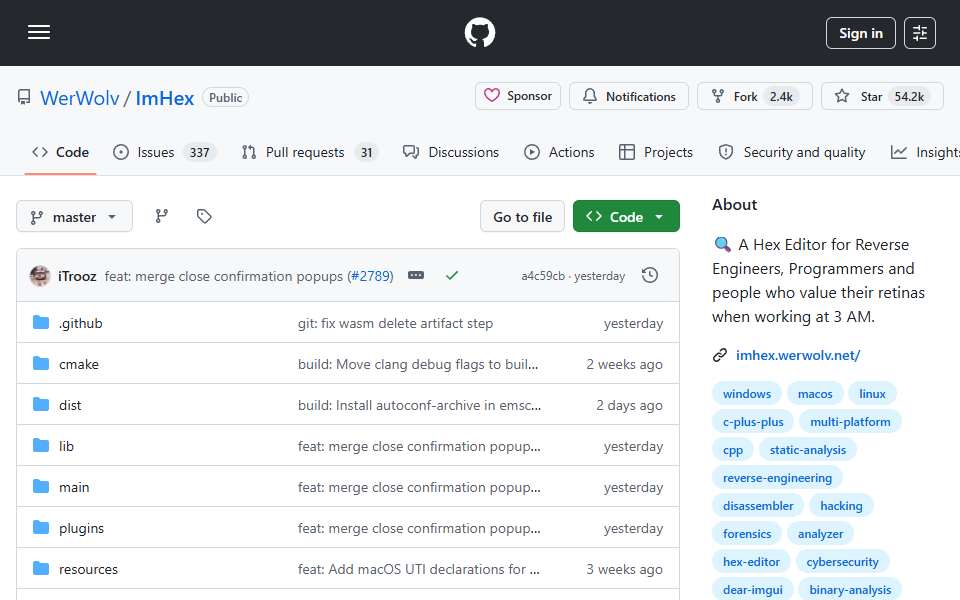Open the WerWolv owner profile link

80,98
